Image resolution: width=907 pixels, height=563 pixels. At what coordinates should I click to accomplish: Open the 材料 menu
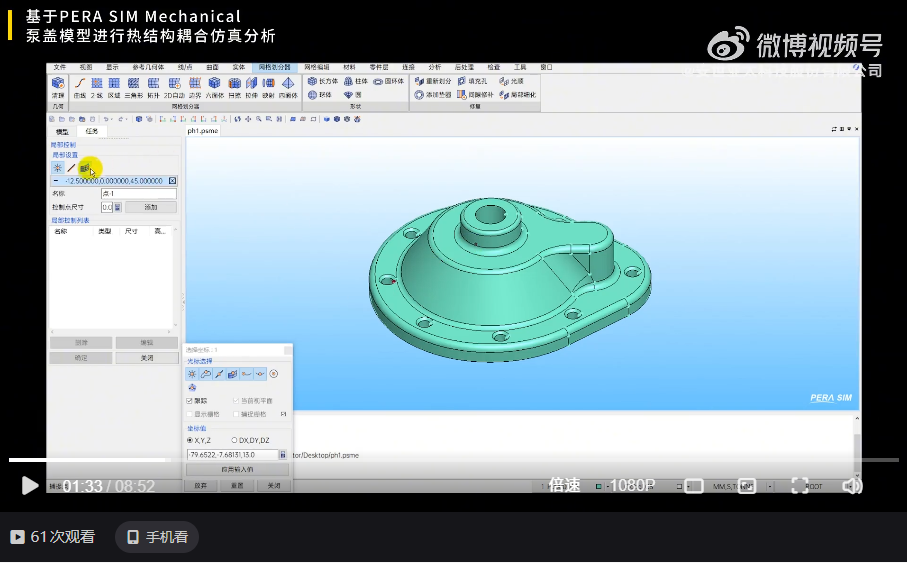tap(349, 68)
